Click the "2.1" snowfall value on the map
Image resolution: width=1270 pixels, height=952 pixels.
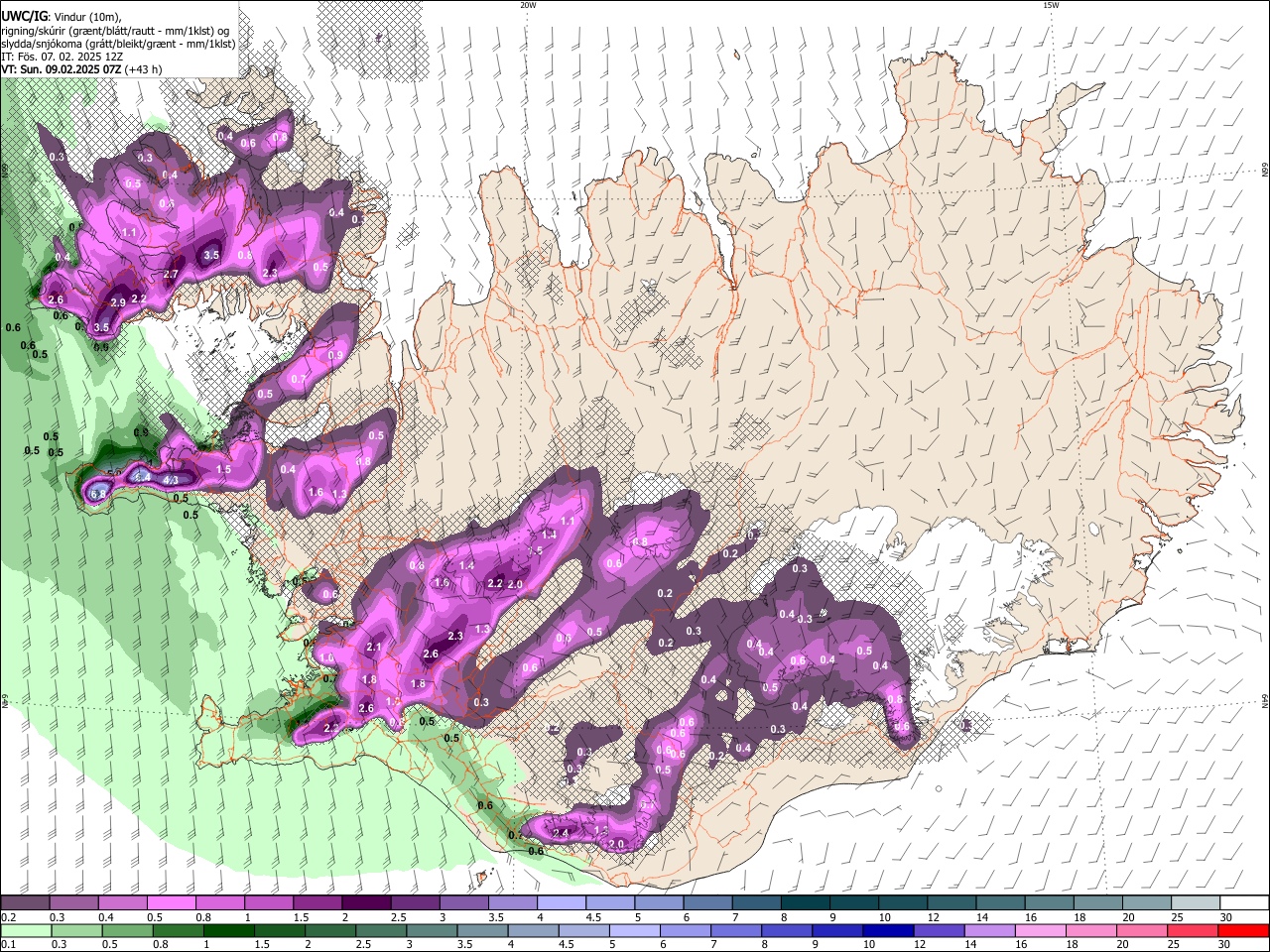pyautogui.click(x=374, y=647)
